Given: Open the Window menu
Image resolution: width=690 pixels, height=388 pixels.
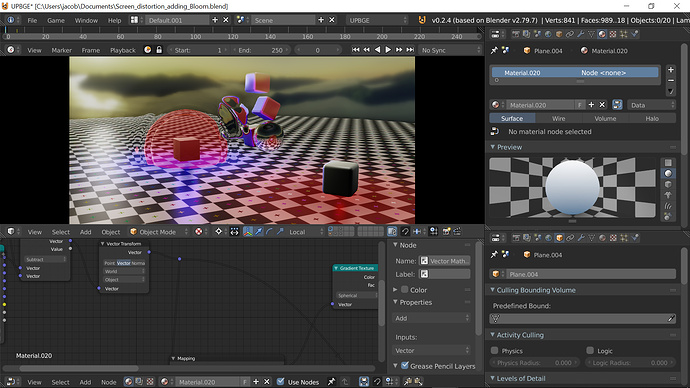Looking at the screenshot, I should (86, 20).
